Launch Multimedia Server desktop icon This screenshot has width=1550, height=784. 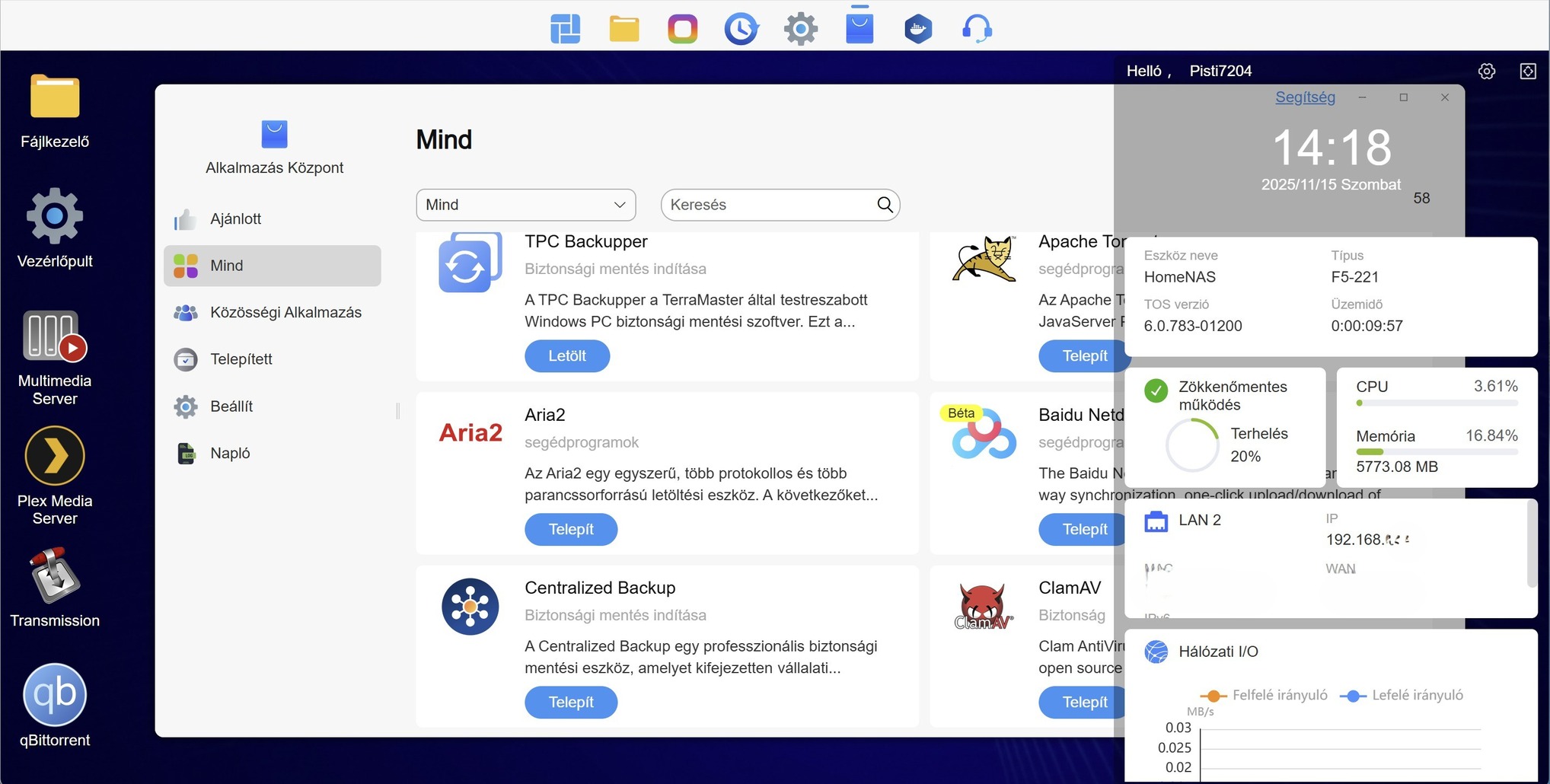tap(55, 358)
